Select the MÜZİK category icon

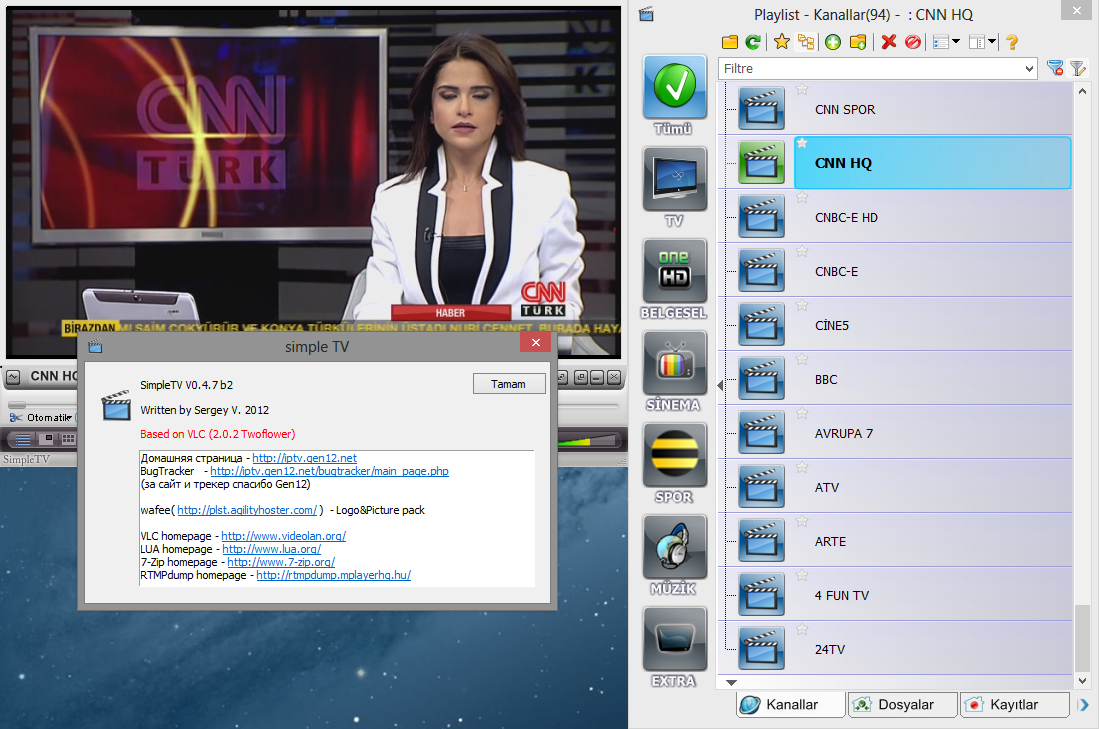coord(674,546)
